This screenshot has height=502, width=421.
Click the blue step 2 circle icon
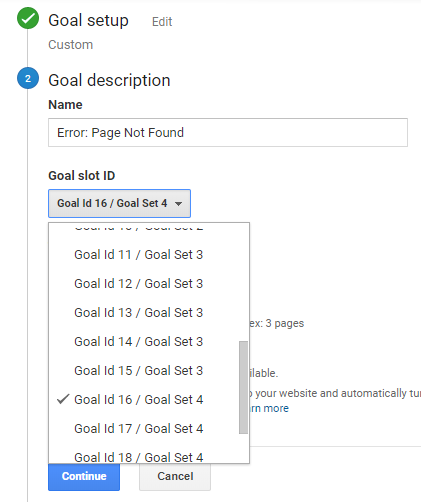tap(28, 78)
